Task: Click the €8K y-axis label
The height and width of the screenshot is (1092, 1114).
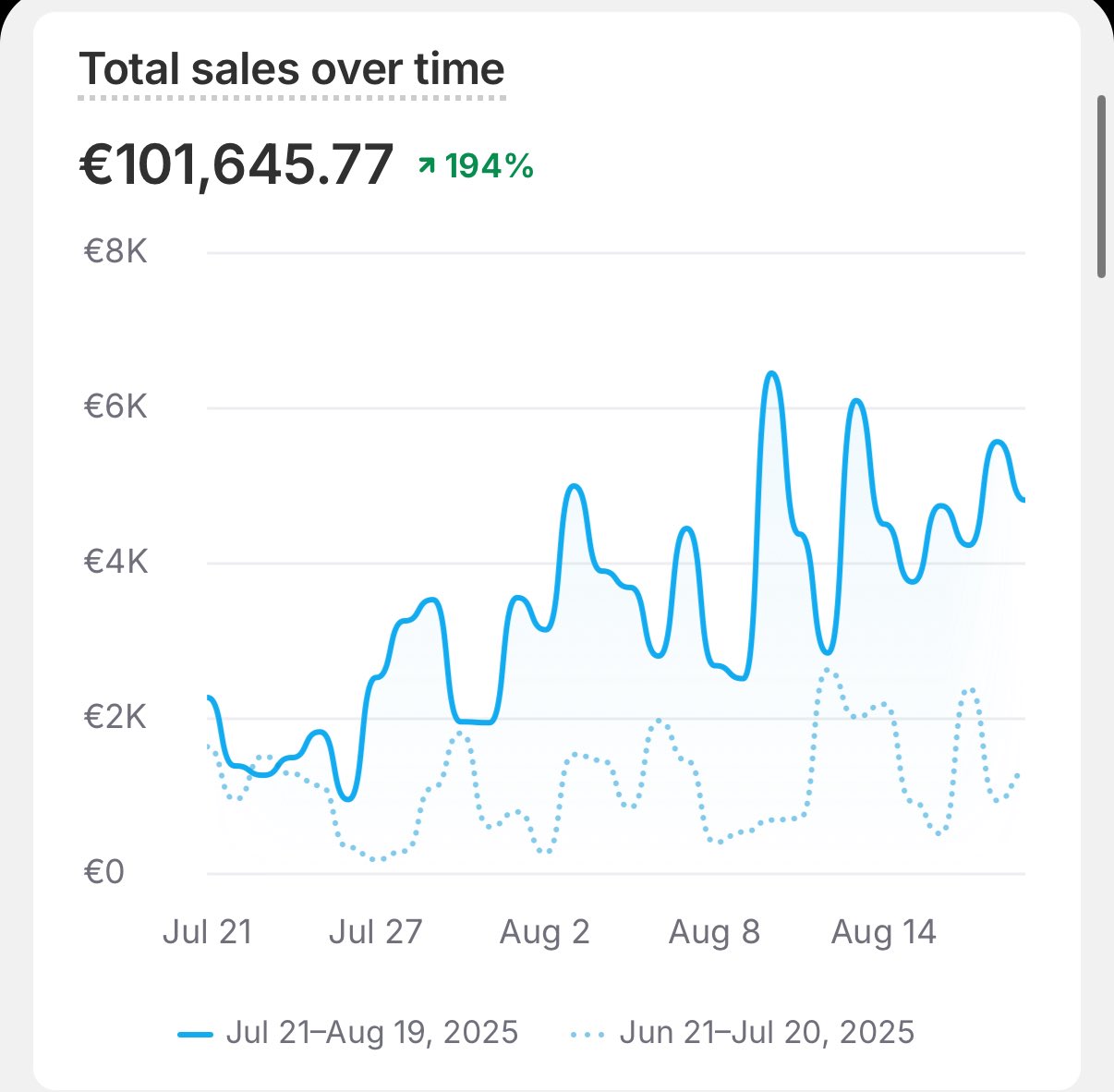Action: click(x=115, y=252)
